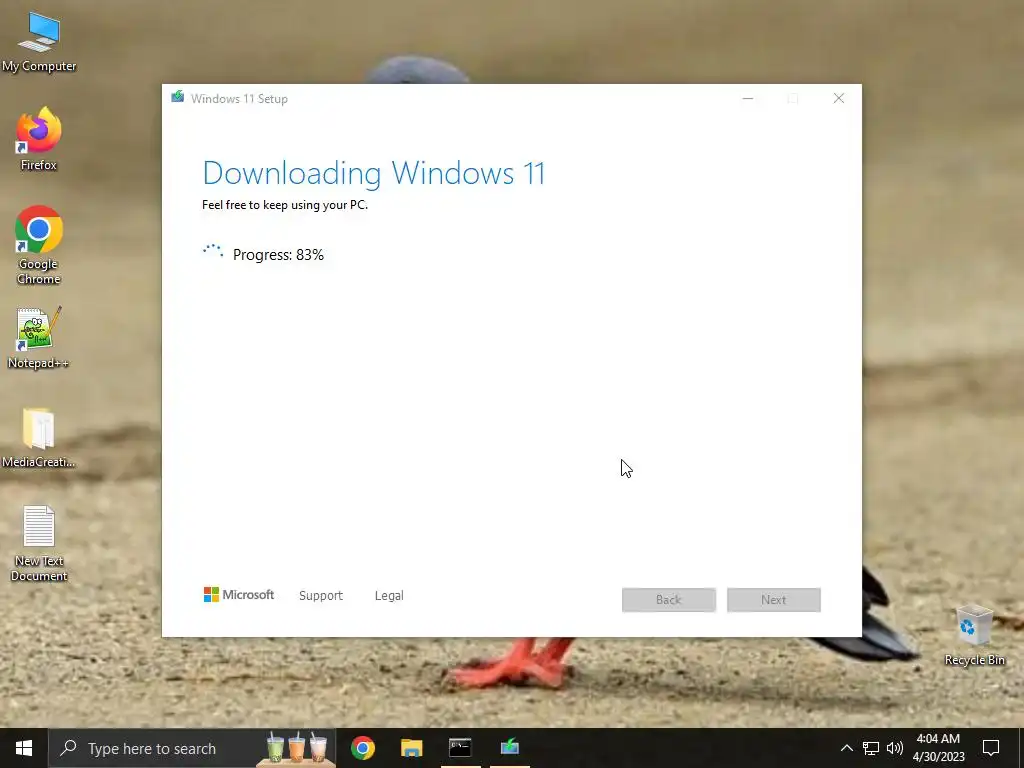1024x768 pixels.
Task: Open the clock showing 4:04 AM
Action: pos(938,748)
